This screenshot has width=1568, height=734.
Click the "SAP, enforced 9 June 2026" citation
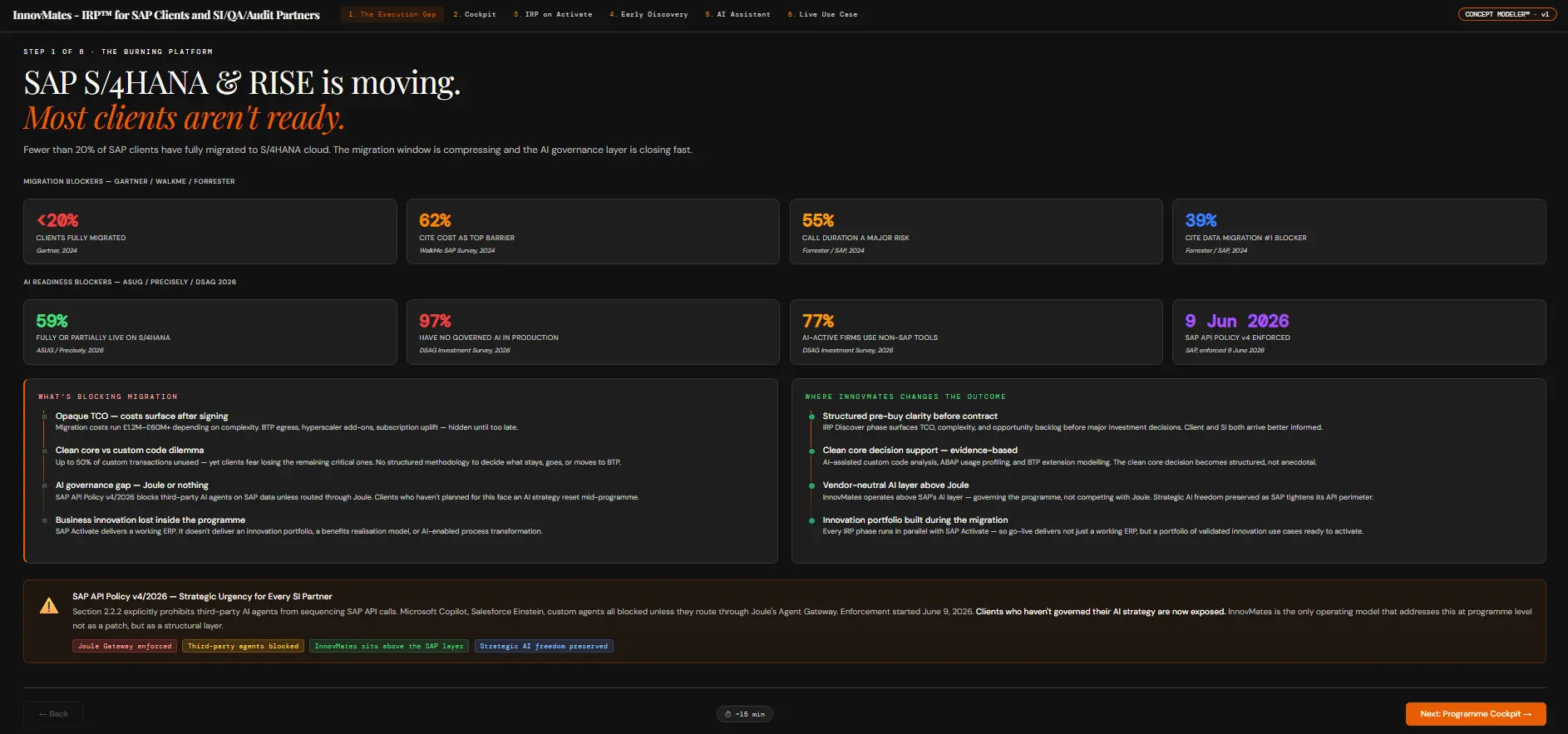pos(1225,350)
